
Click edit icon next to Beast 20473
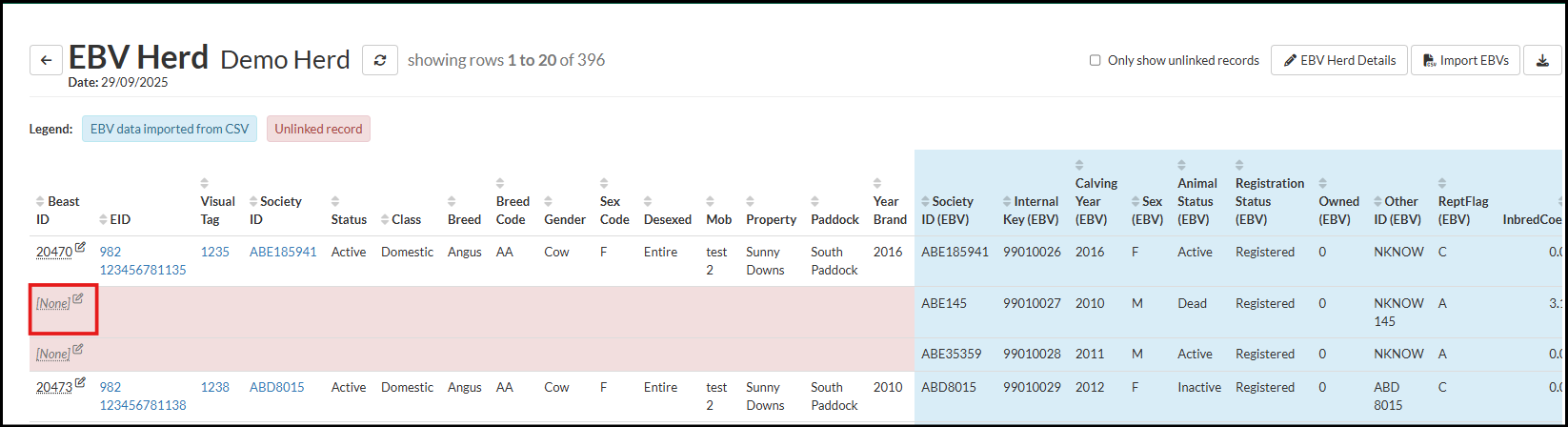[80, 383]
